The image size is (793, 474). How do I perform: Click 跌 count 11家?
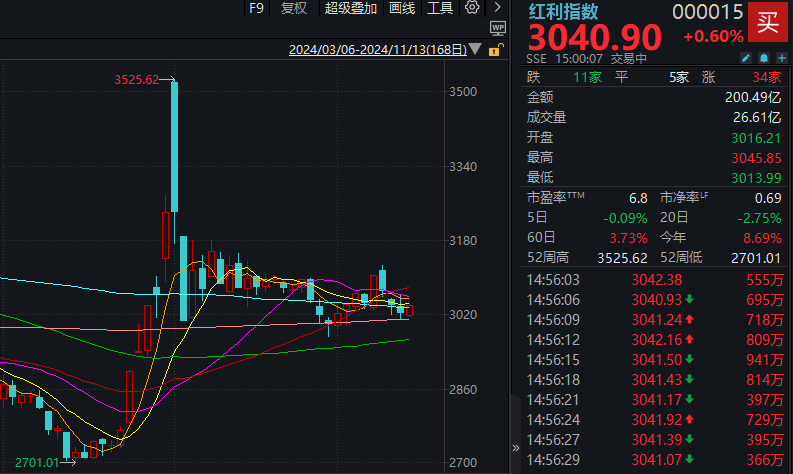587,77
